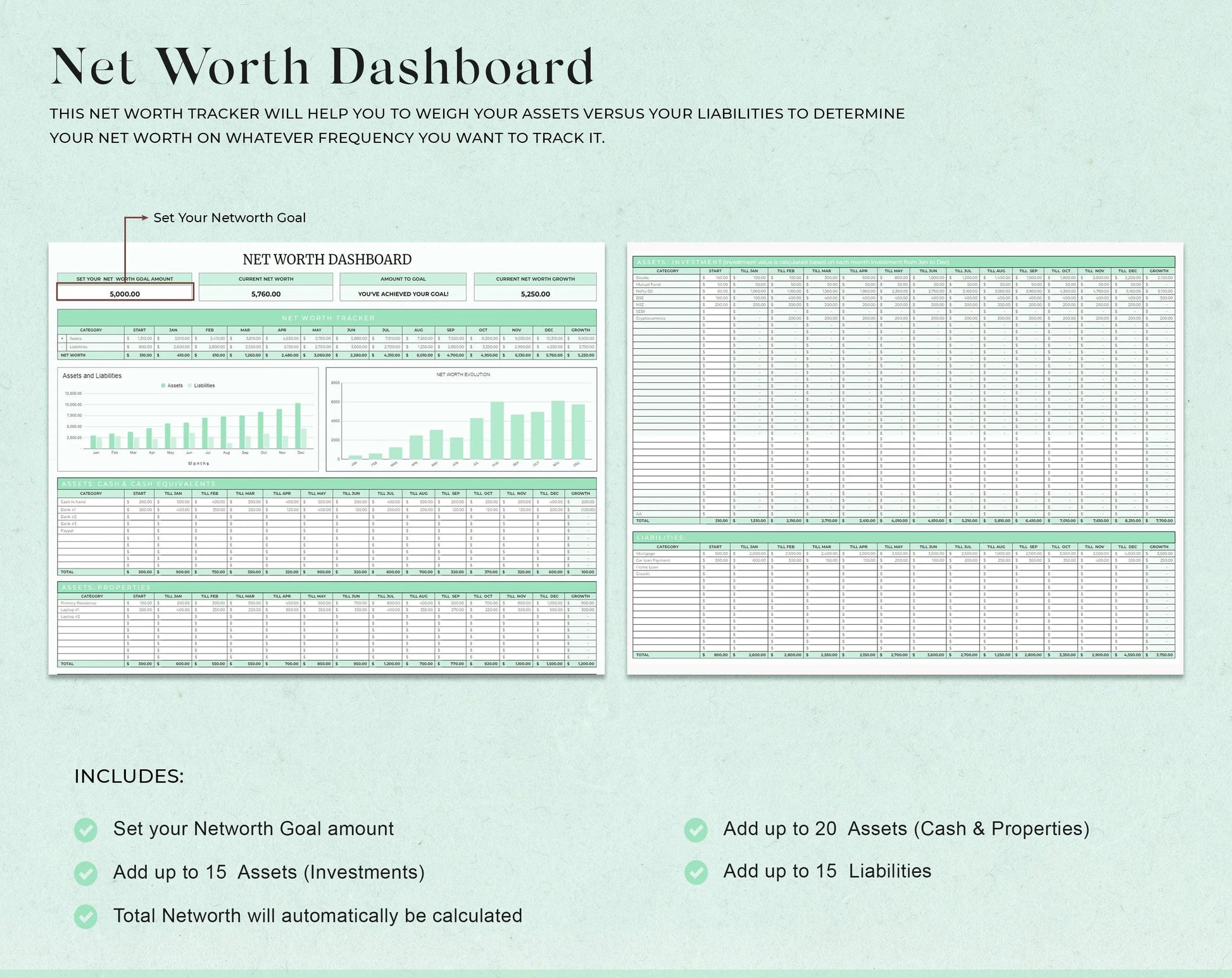This screenshot has width=1232, height=978.
Task: Click the TOTAL row label in Investment table
Action: pyautogui.click(x=643, y=520)
